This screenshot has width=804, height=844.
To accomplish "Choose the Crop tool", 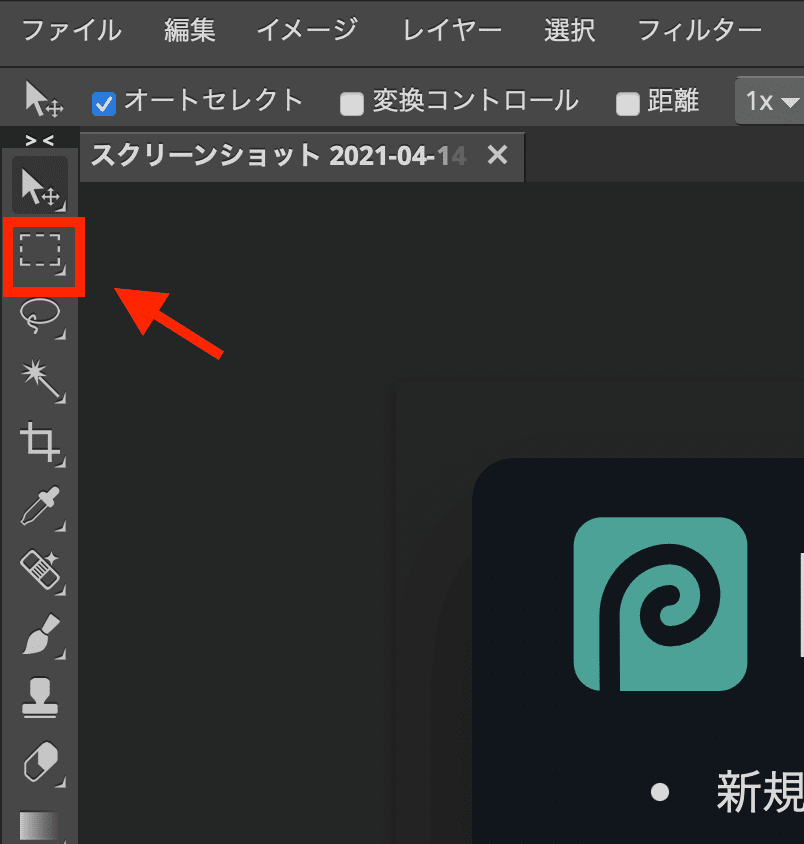I will click(x=41, y=442).
